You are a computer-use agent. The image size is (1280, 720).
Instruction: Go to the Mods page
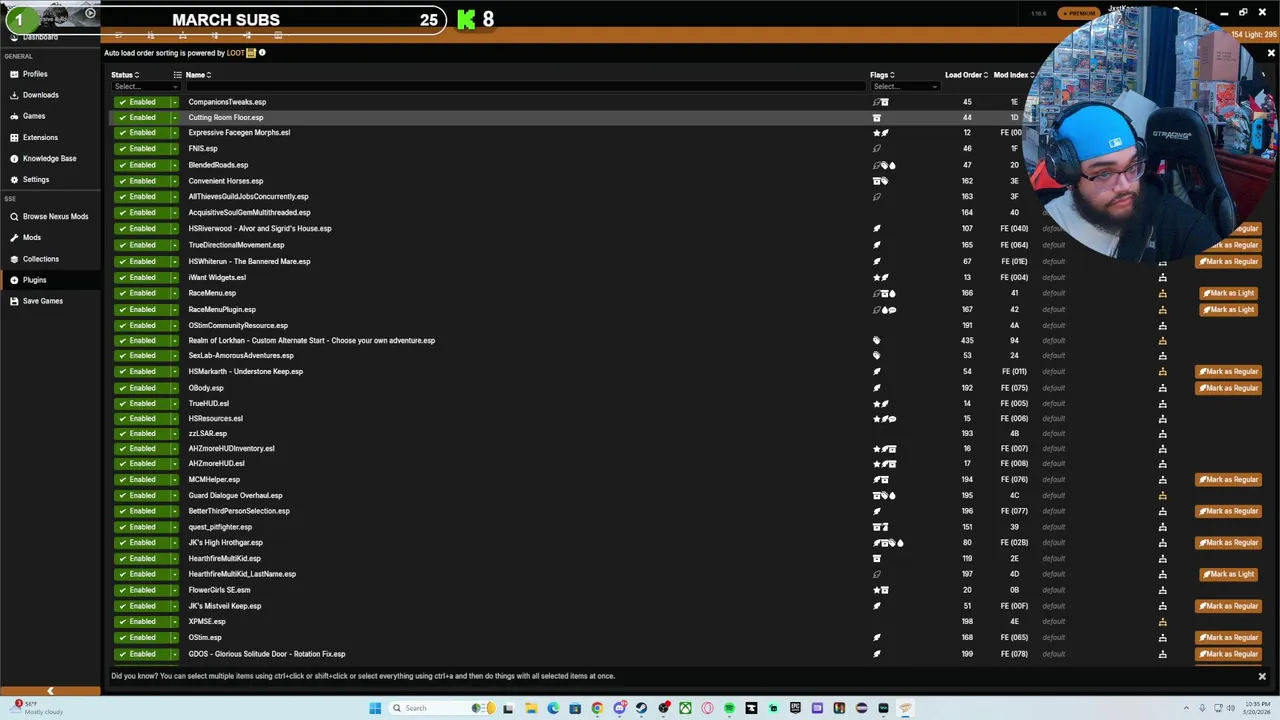pyautogui.click(x=50, y=238)
